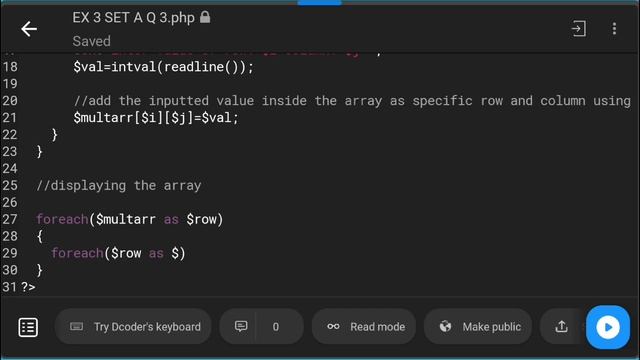
Task: Click the closing brace on line 23
Action: (40, 152)
